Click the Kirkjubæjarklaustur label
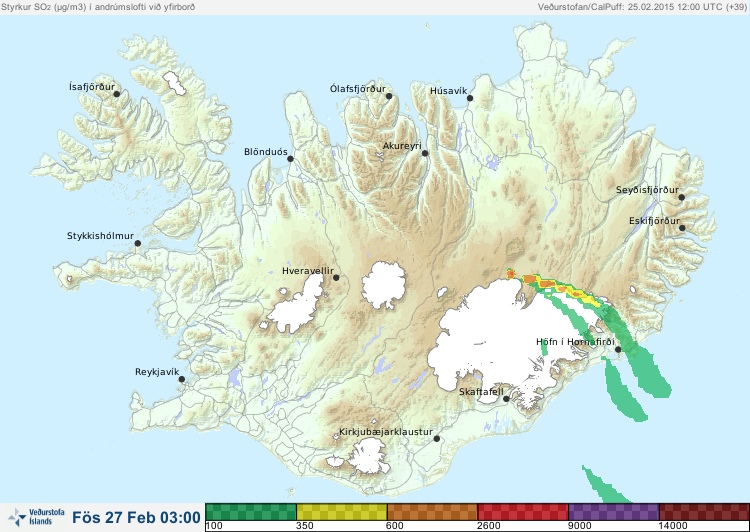The width and height of the screenshot is (750, 532). (386, 432)
